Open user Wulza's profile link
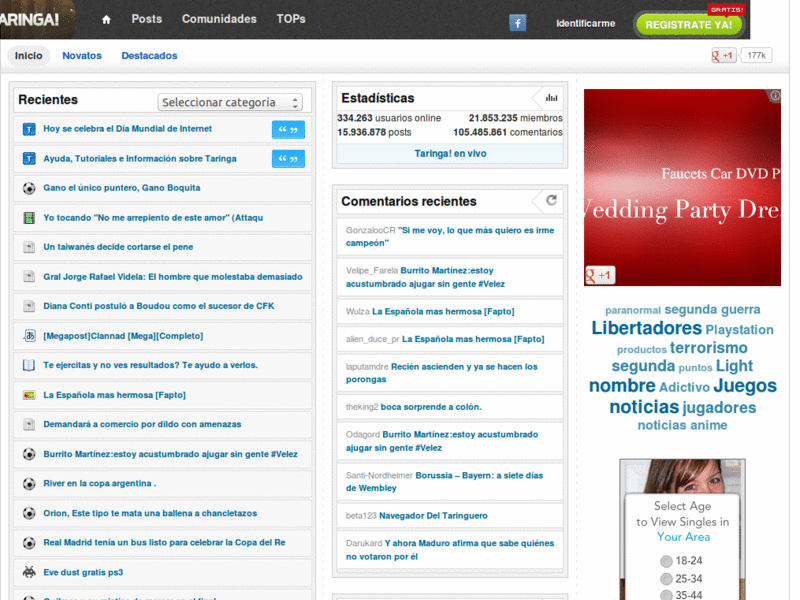Screen dimensions: 800x600 point(357,312)
